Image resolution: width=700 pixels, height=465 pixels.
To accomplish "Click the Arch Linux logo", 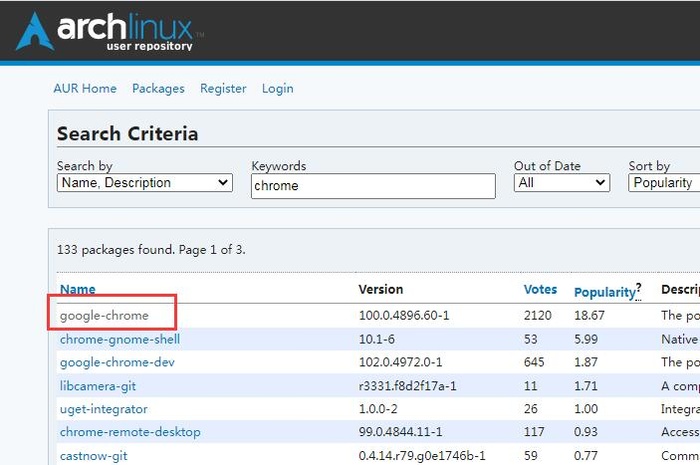I will (x=110, y=31).
